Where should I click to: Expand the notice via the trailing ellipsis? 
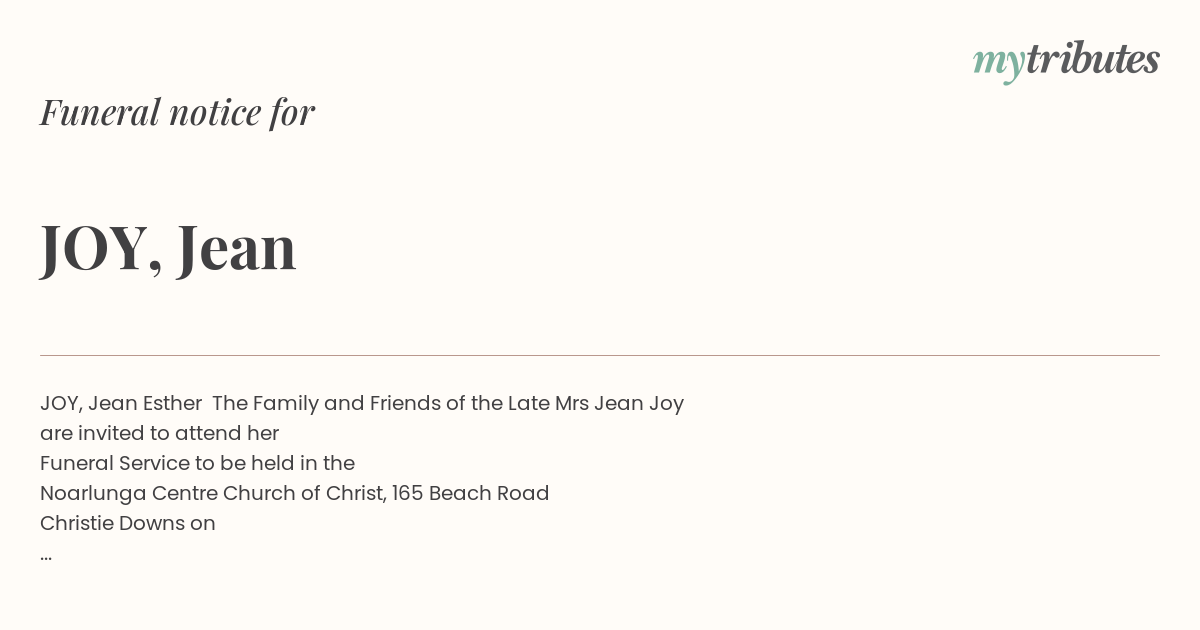tap(46, 556)
